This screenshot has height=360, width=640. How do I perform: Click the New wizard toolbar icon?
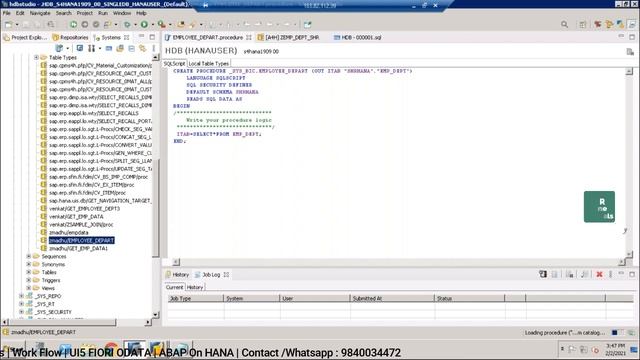[x=8, y=24]
